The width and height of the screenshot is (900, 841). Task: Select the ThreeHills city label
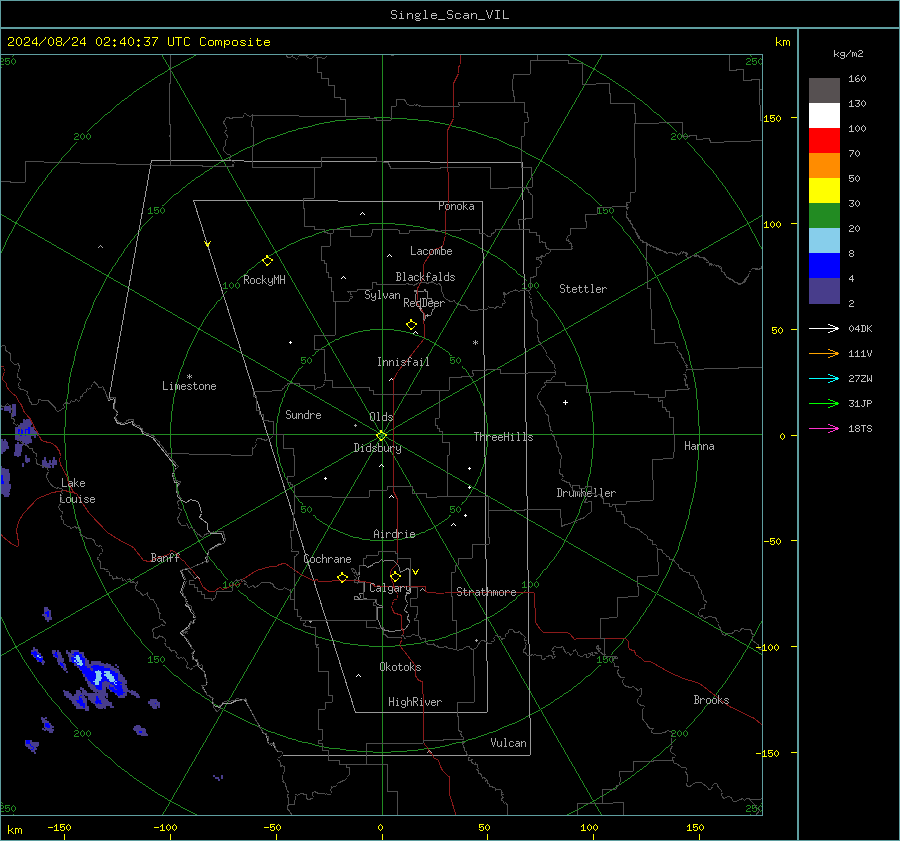[x=503, y=437]
